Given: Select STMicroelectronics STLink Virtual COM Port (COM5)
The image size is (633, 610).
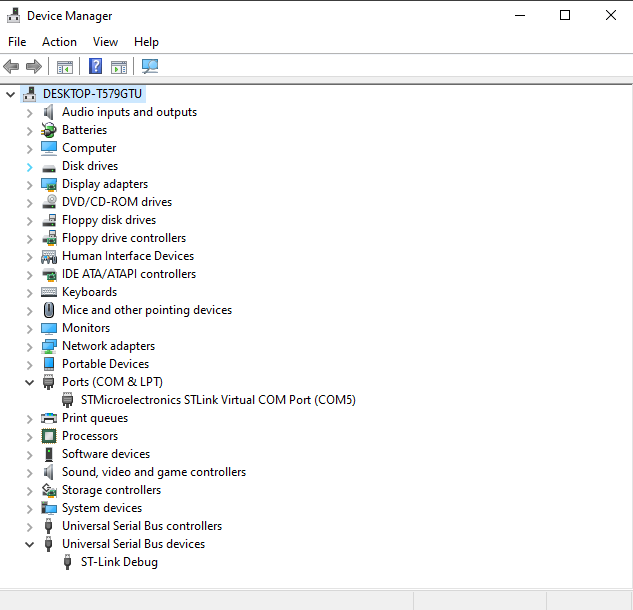Looking at the screenshot, I should [218, 400].
